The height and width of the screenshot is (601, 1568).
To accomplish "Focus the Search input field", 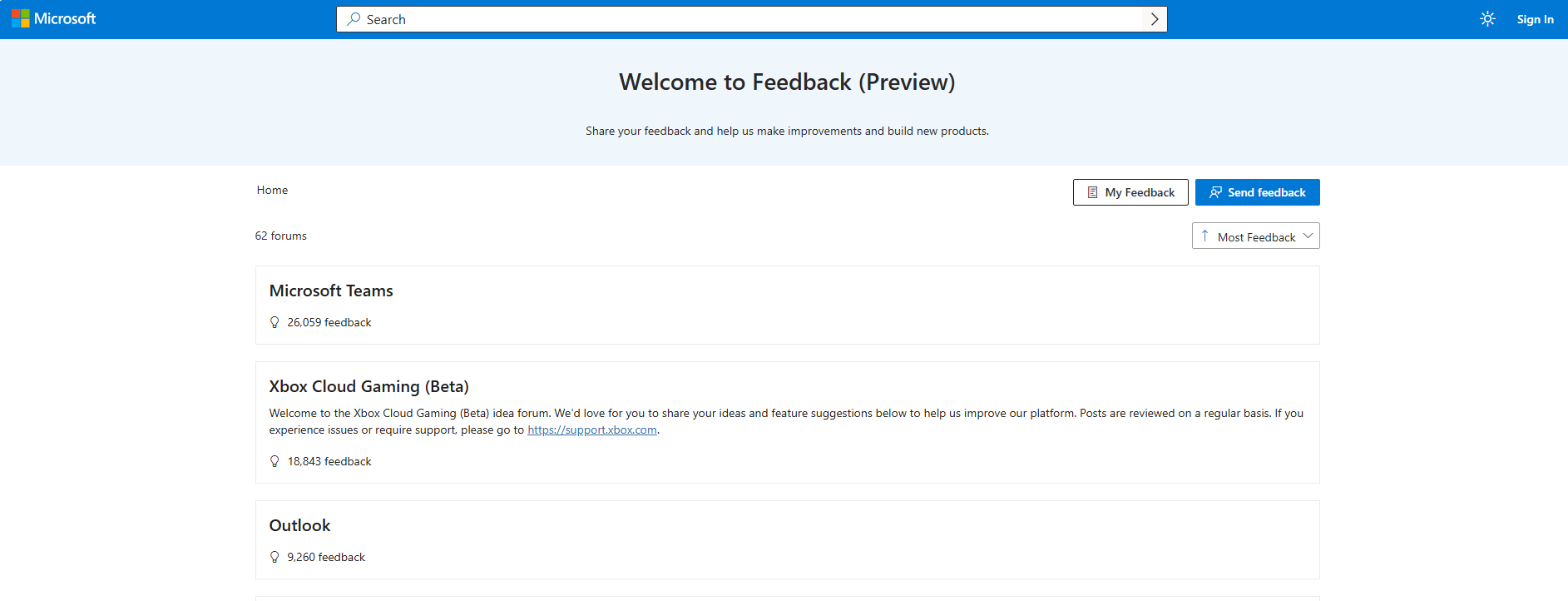I will (752, 19).
